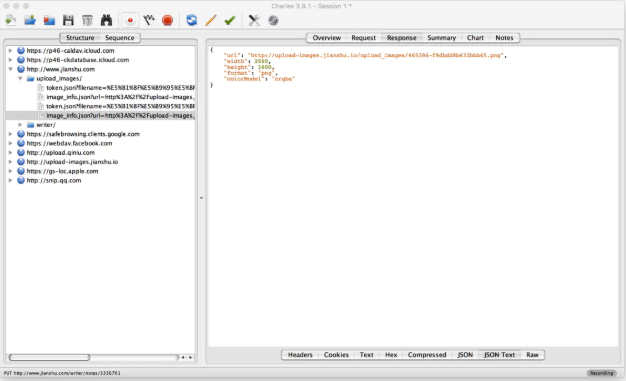Select the Headers view button
Viewport: 626px width, 381px height.
(x=300, y=355)
